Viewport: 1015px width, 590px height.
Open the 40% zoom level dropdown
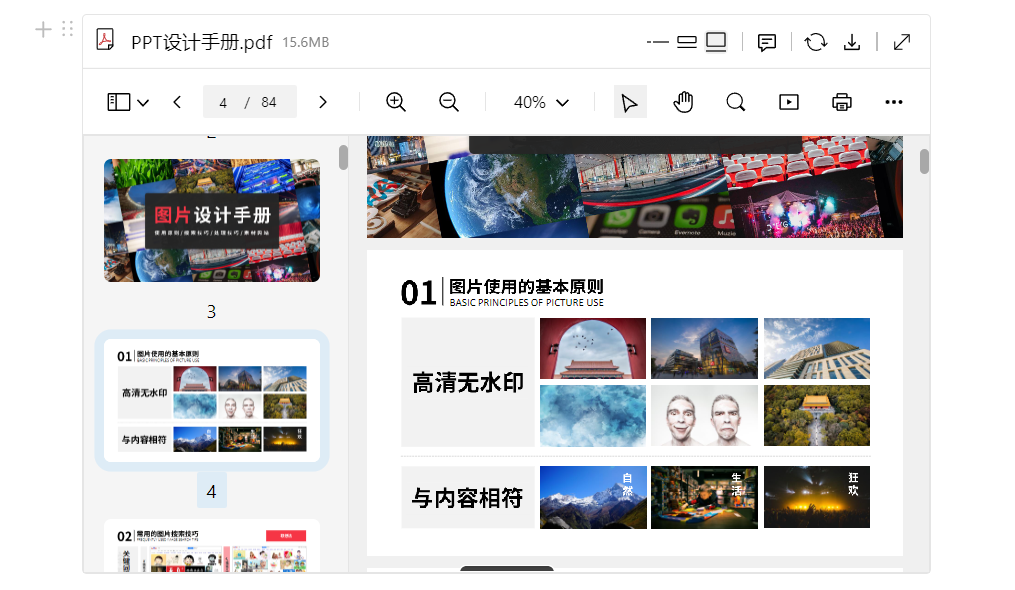pyautogui.click(x=541, y=101)
